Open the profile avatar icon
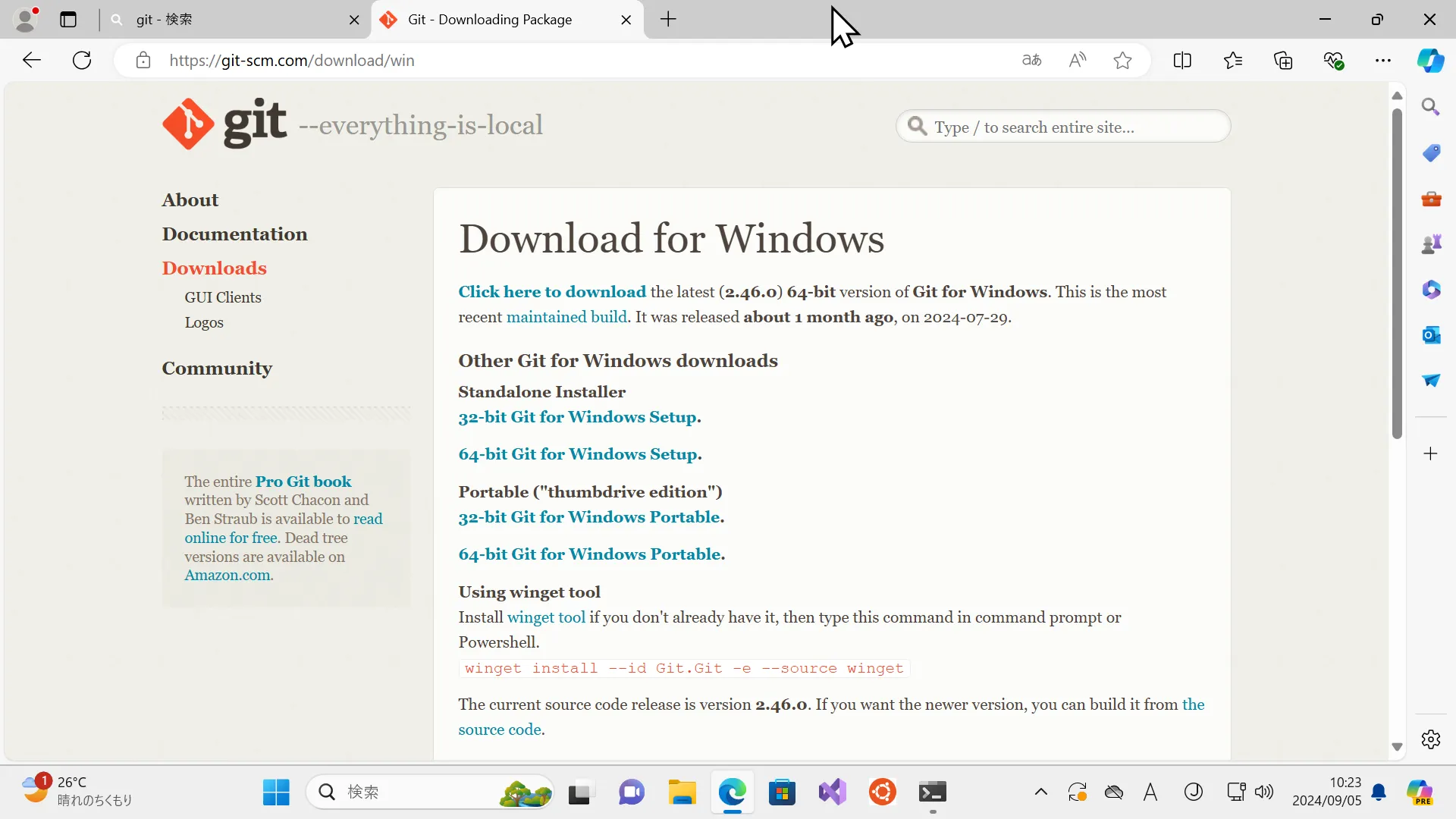Screen dimensions: 1456x819 tap(27, 20)
